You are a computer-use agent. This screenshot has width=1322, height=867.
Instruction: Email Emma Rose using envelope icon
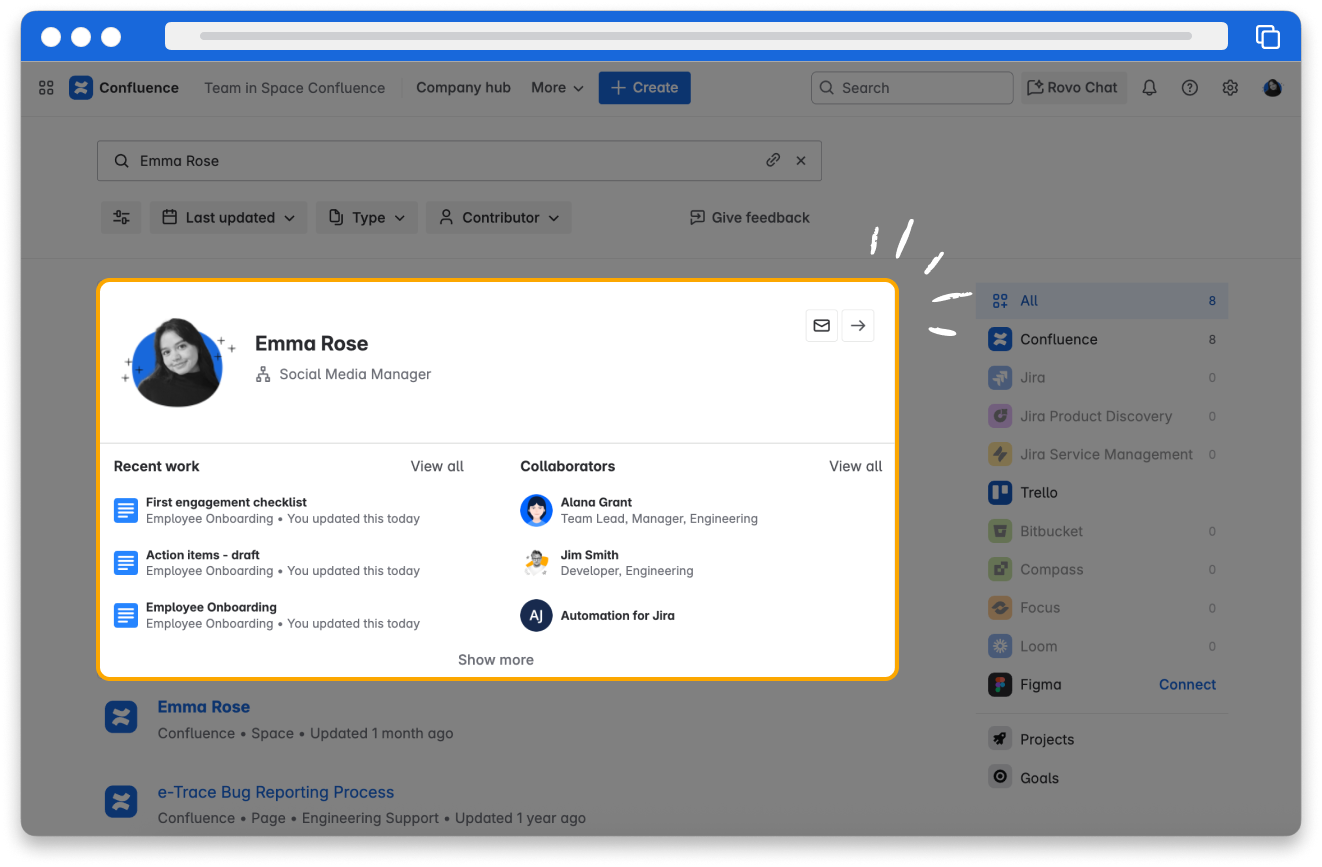[821, 325]
